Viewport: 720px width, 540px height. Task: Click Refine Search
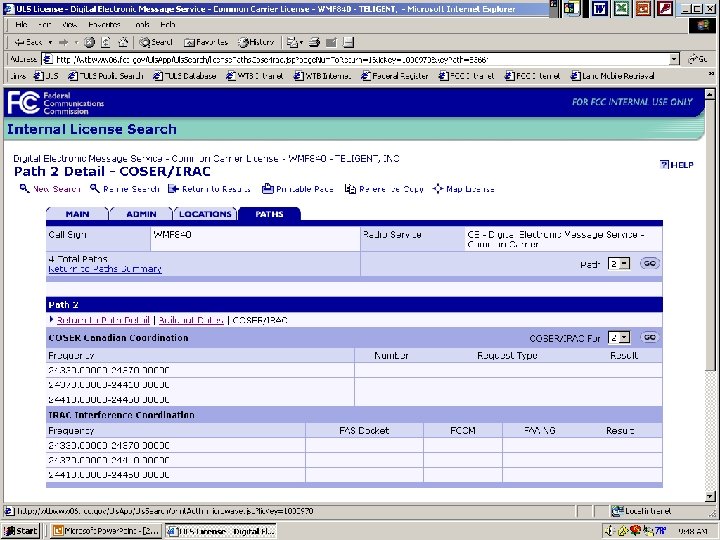124,189
